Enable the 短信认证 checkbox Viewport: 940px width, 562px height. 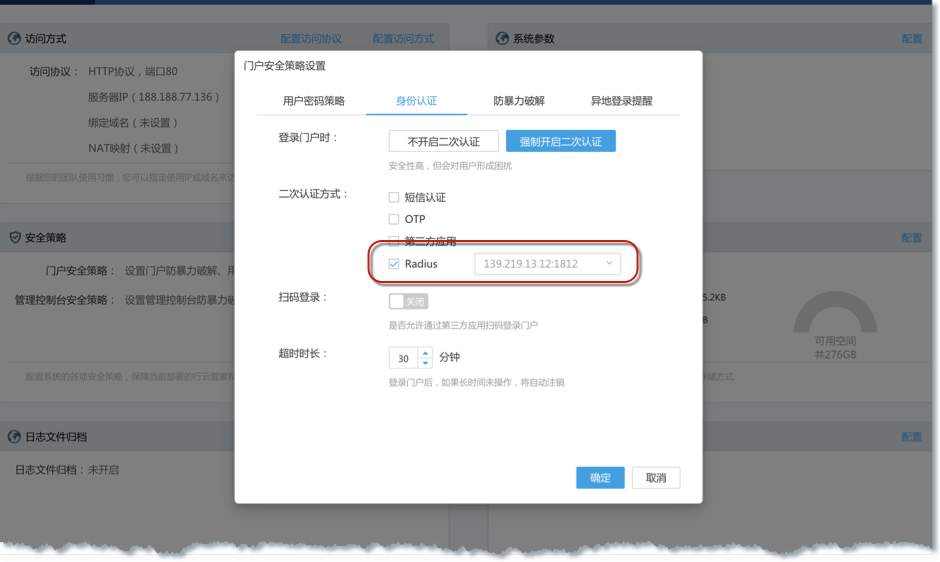[x=394, y=198]
